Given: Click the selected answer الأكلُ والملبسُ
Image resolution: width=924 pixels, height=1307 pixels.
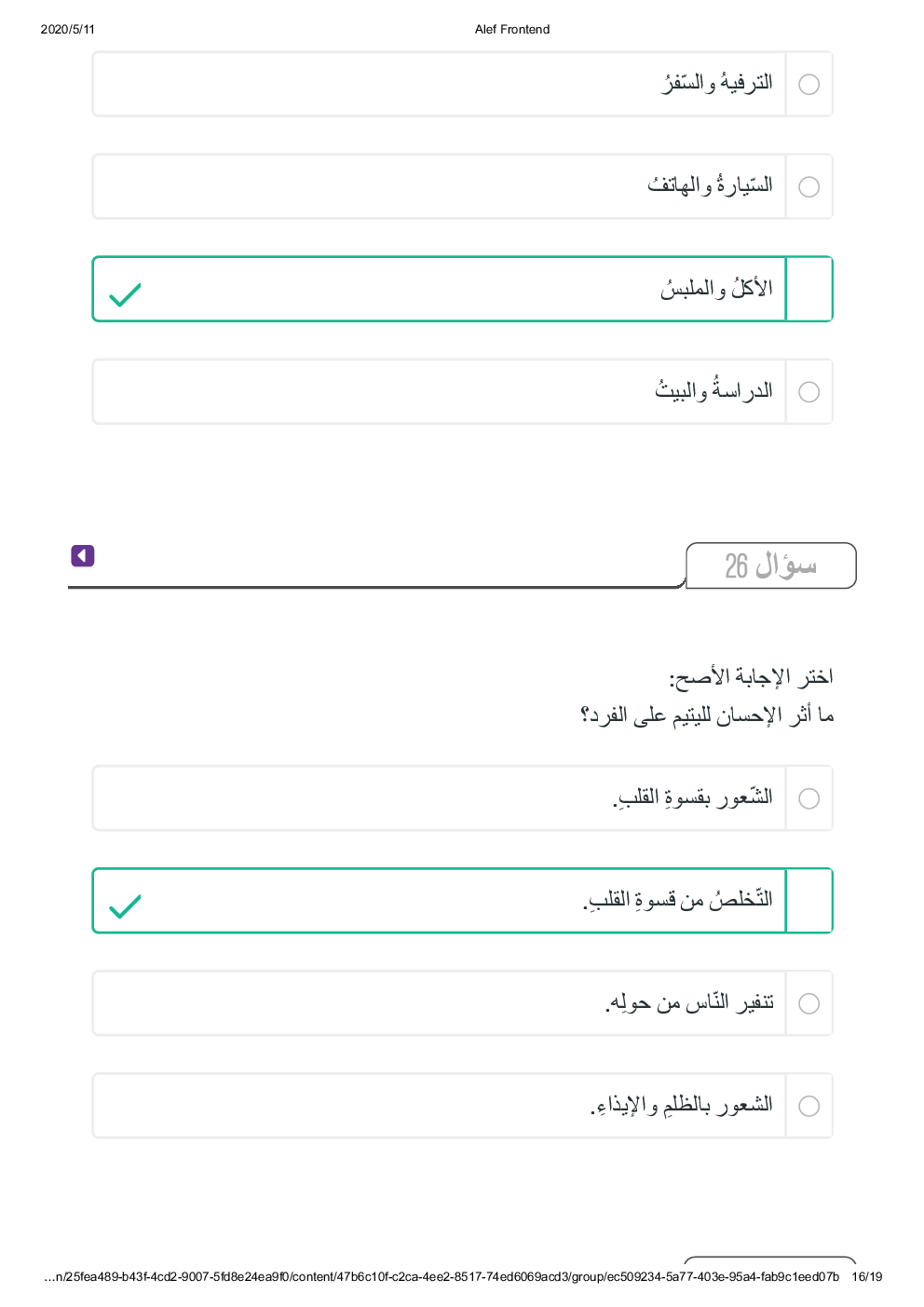Looking at the screenshot, I should (x=716, y=290).
